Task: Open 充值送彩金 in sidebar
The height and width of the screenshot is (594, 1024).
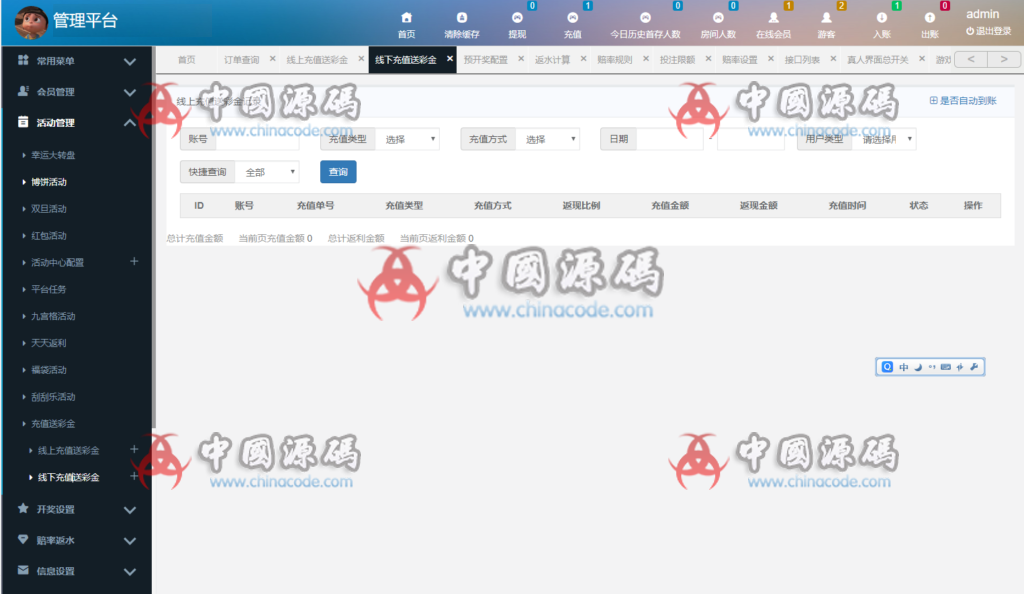Action: [x=53, y=424]
